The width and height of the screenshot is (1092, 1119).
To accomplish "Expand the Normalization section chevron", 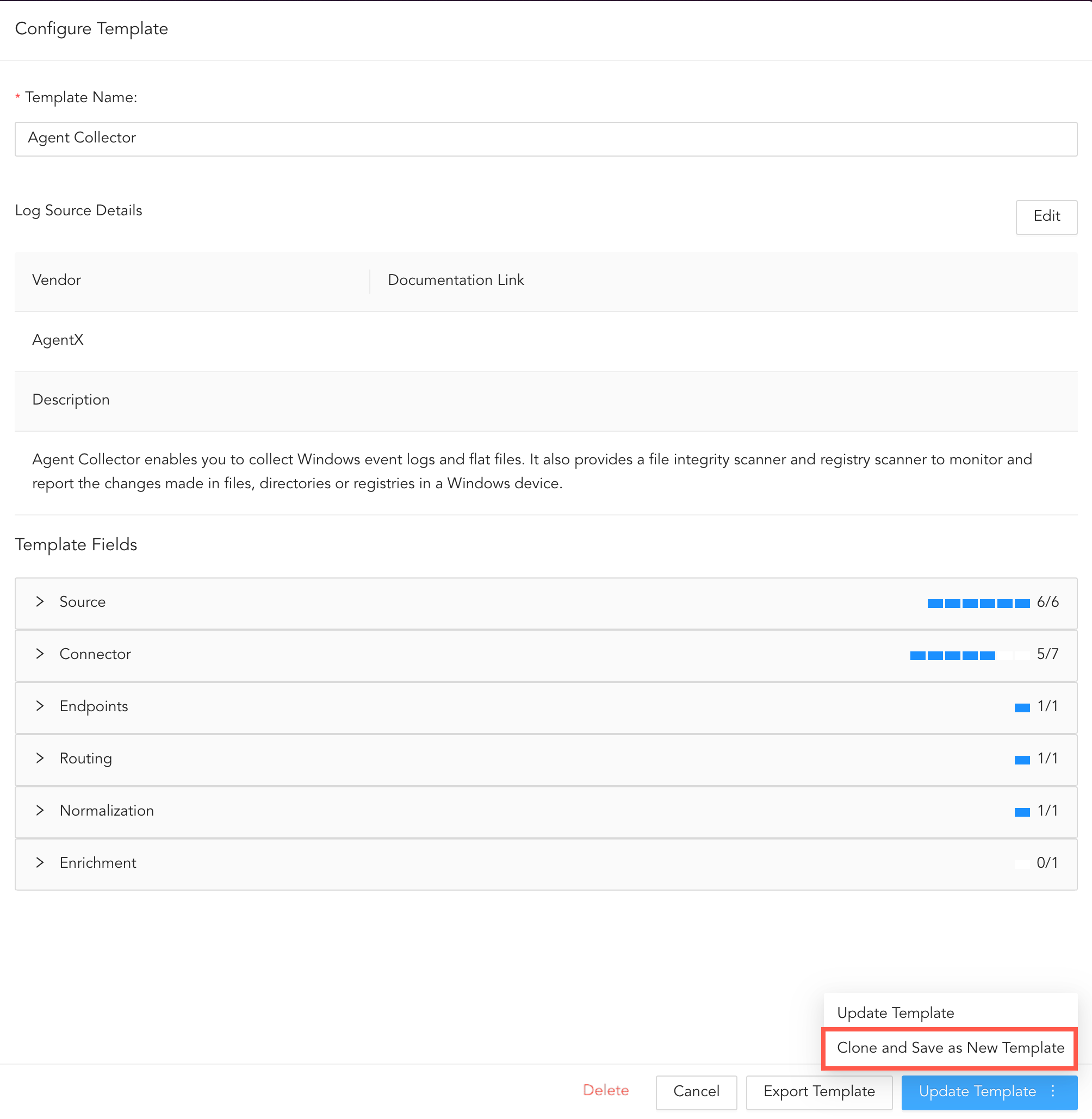I will (40, 810).
